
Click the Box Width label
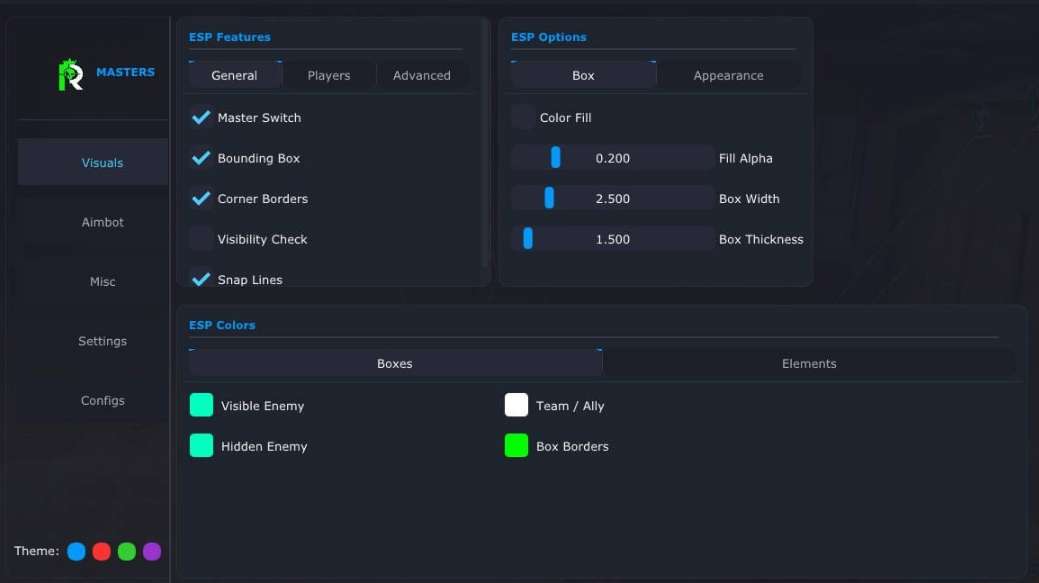pyautogui.click(x=749, y=199)
